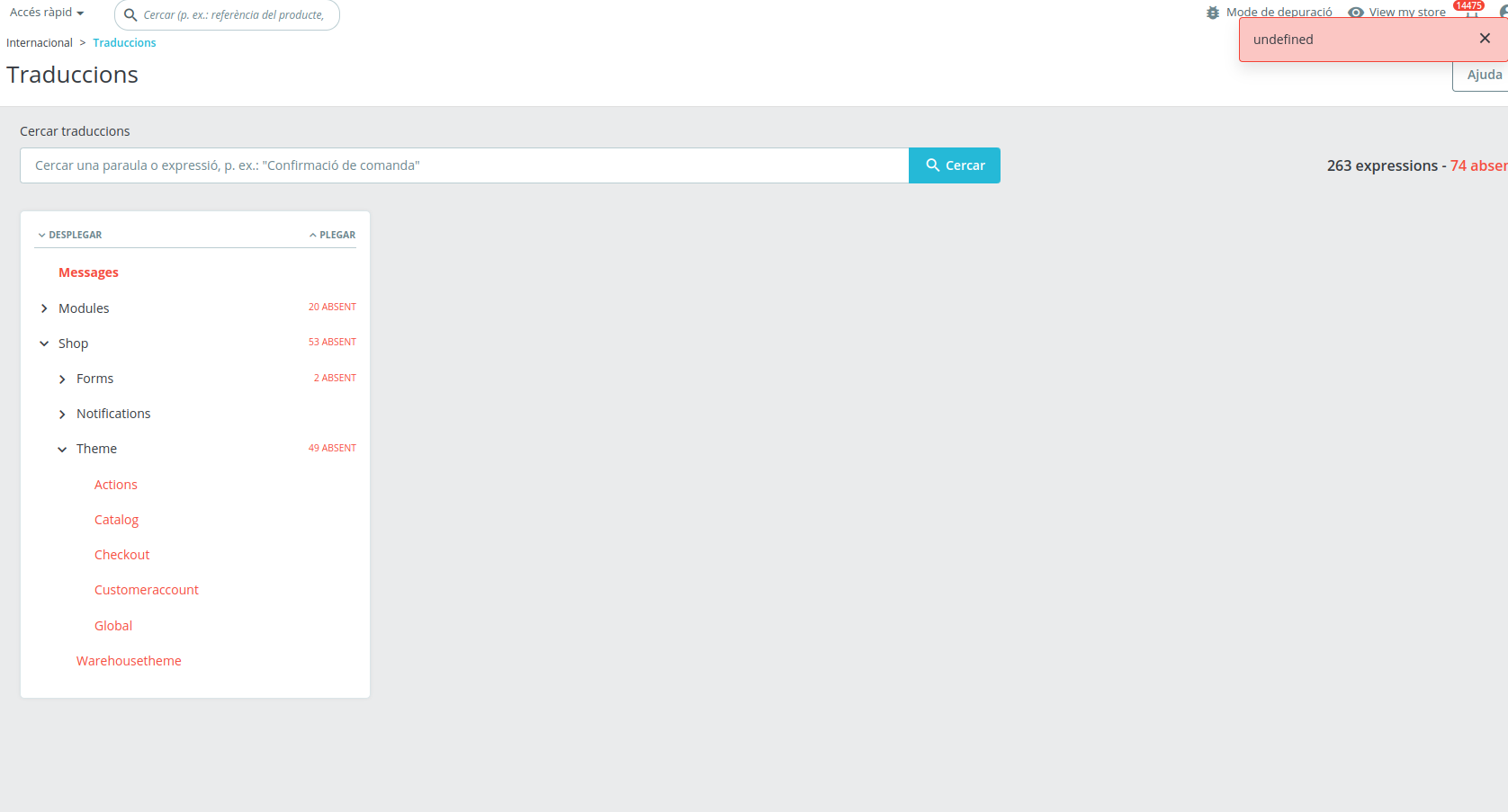The width and height of the screenshot is (1508, 812).
Task: Open Actions translation domain
Action: [116, 485]
